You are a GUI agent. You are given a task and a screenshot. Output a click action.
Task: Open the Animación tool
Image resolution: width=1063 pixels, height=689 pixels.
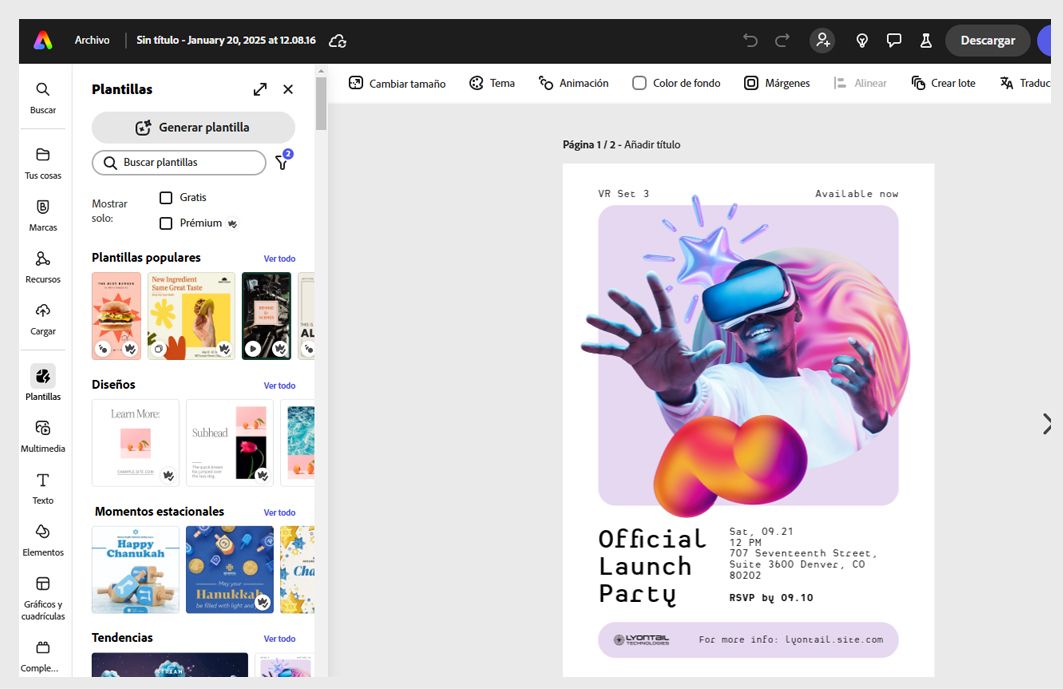click(573, 83)
